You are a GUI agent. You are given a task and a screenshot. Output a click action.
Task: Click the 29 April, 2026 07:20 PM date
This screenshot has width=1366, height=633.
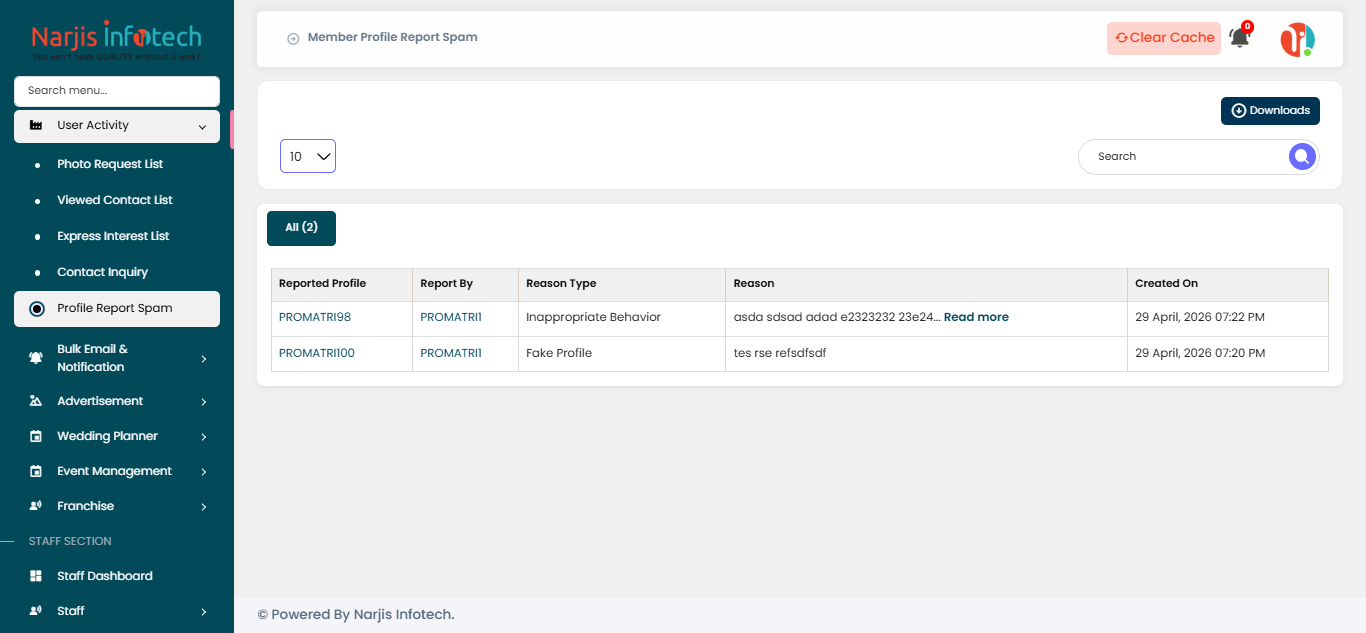pos(1200,353)
